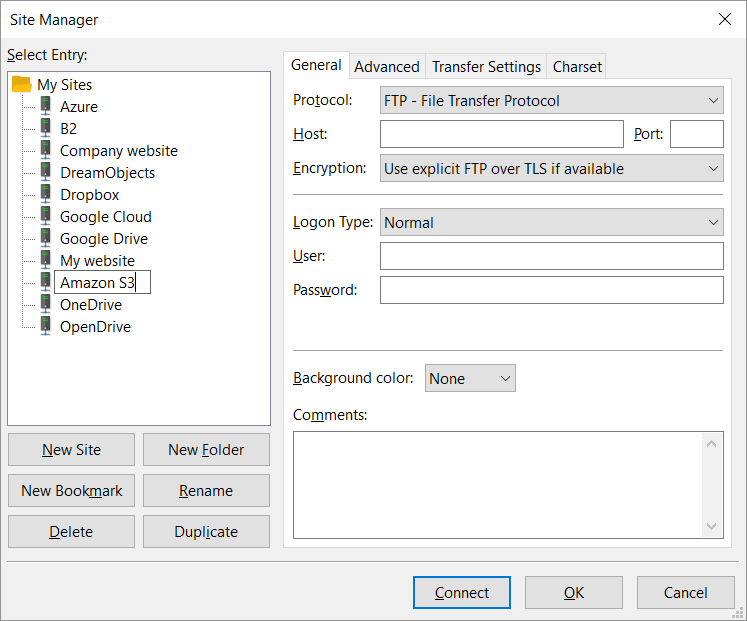This screenshot has width=747, height=621.
Task: Click the New Bookmark button
Action: [x=71, y=491]
